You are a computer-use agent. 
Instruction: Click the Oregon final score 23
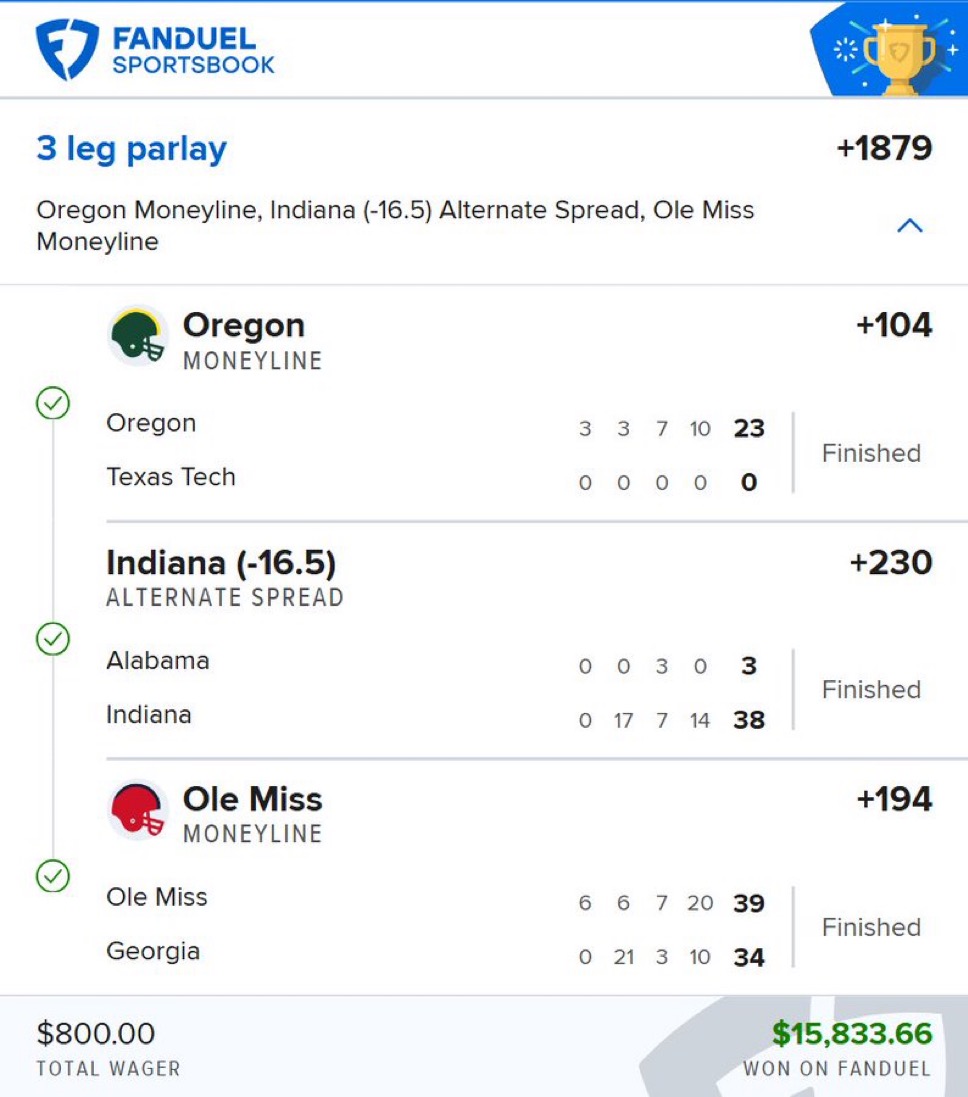point(748,429)
